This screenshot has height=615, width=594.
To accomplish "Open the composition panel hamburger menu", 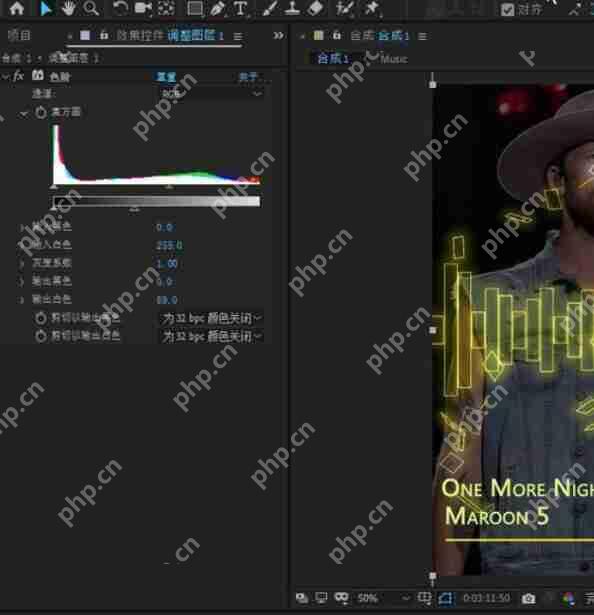I will [x=422, y=36].
